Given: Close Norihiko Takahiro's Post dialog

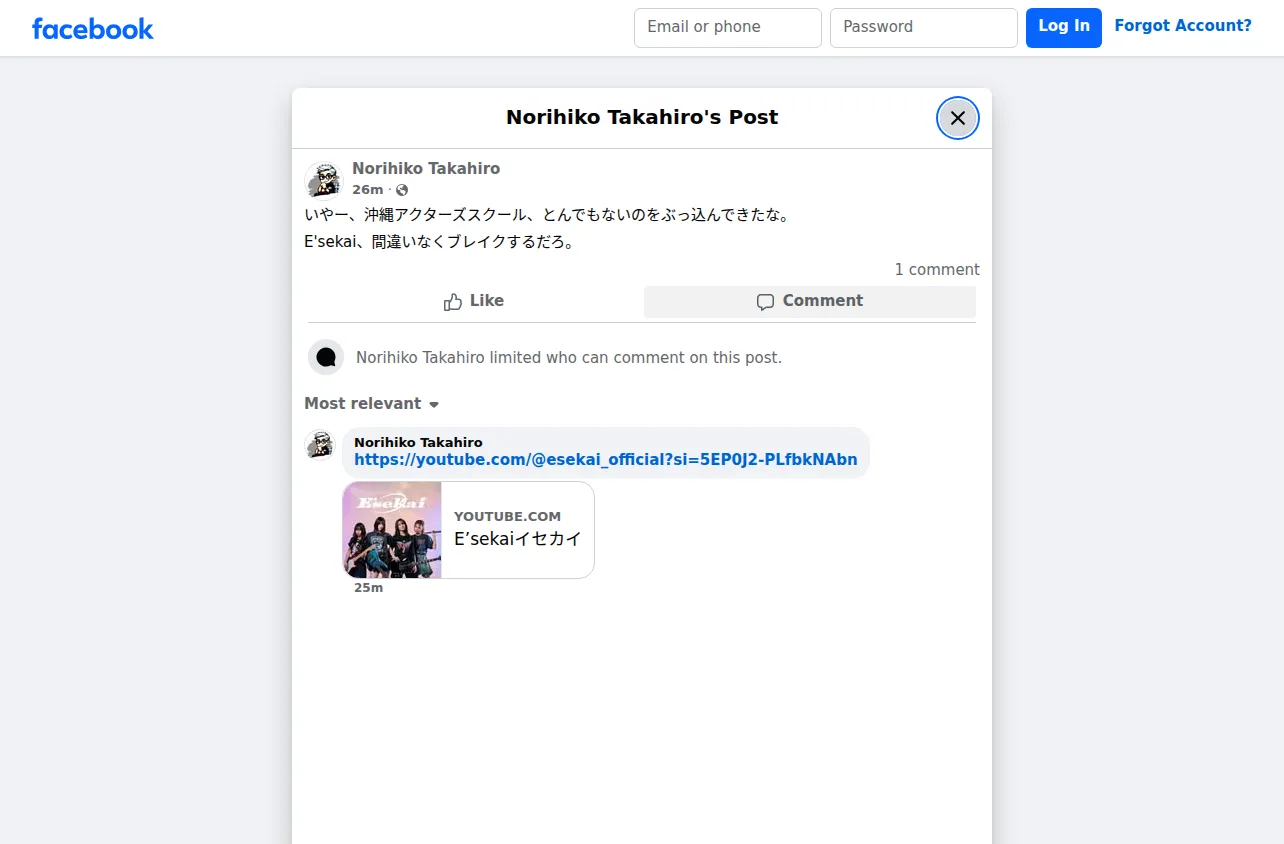Looking at the screenshot, I should pyautogui.click(x=958, y=118).
